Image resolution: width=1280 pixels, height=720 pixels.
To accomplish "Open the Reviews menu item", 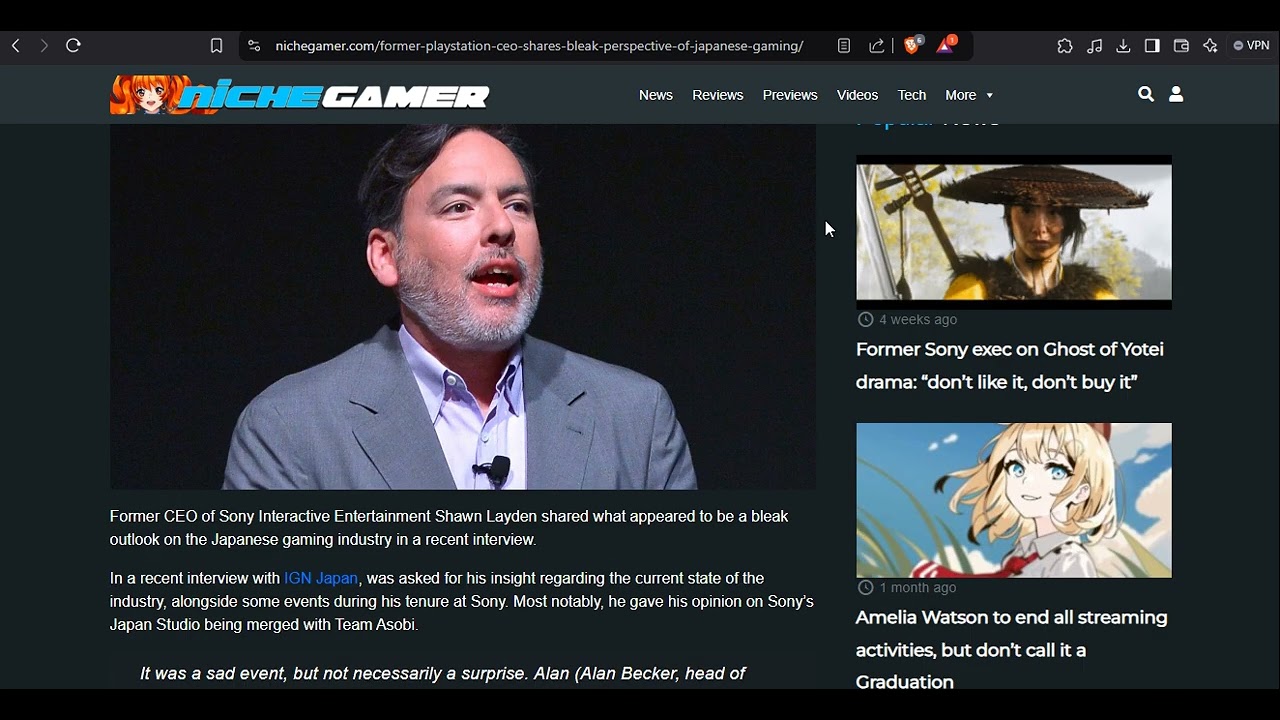I will pos(718,95).
